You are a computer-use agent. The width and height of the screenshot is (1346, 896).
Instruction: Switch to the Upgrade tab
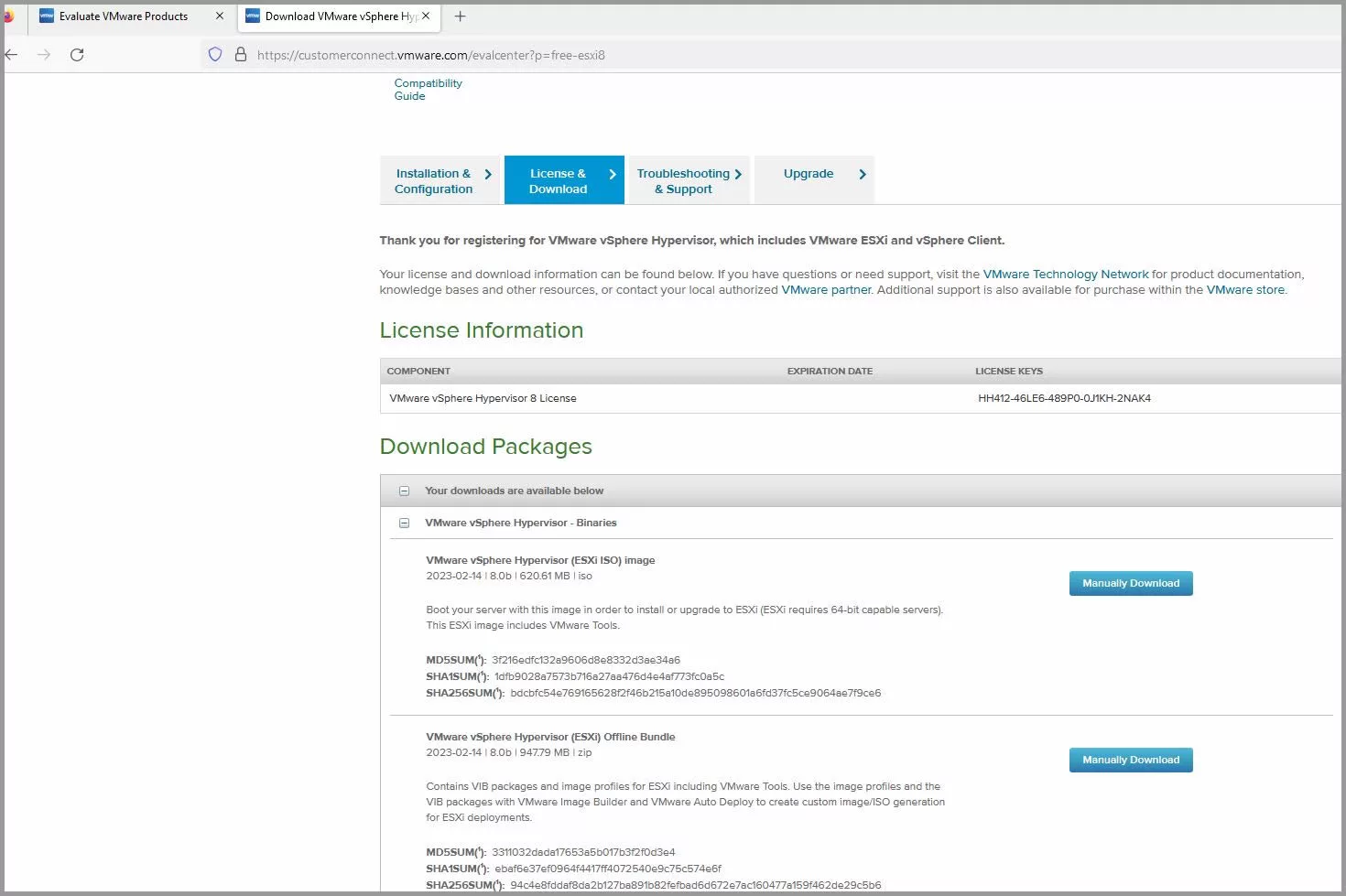pos(814,174)
